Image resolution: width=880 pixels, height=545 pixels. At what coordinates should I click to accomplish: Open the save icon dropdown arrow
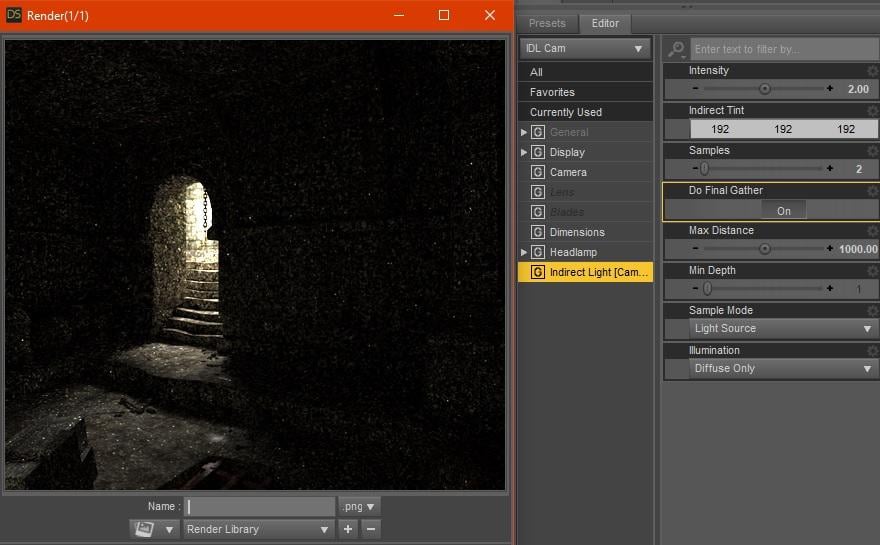[x=169, y=529]
